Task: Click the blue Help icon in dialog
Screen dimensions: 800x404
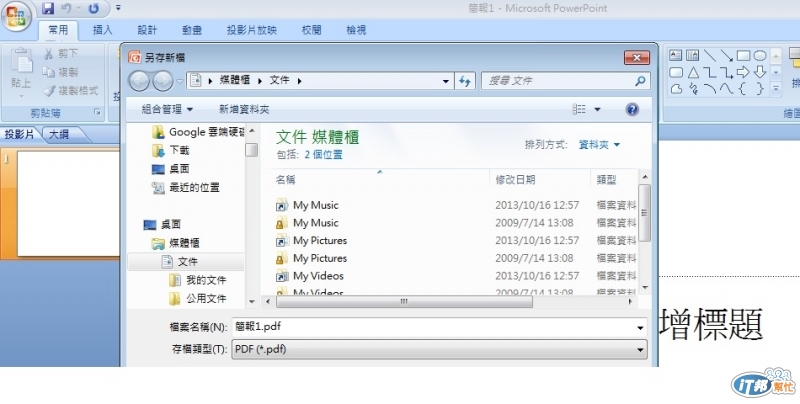Action: click(x=632, y=109)
